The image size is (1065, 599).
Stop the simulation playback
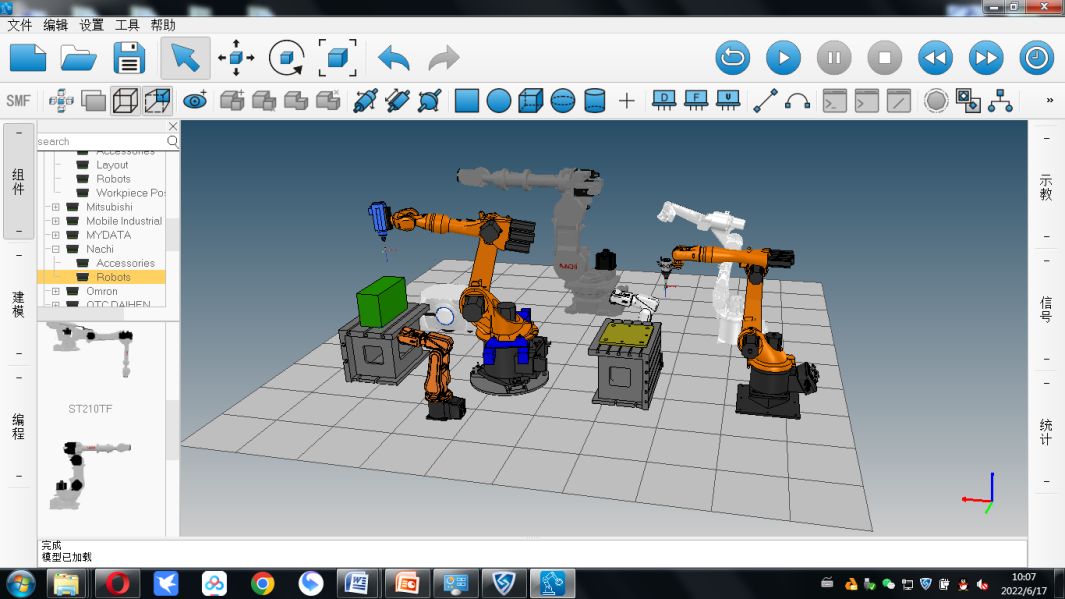coord(884,58)
